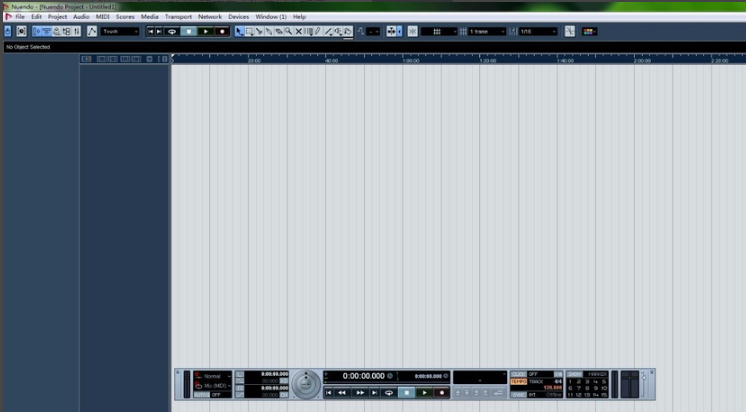Click the SYNC button in transport

(x=518, y=394)
